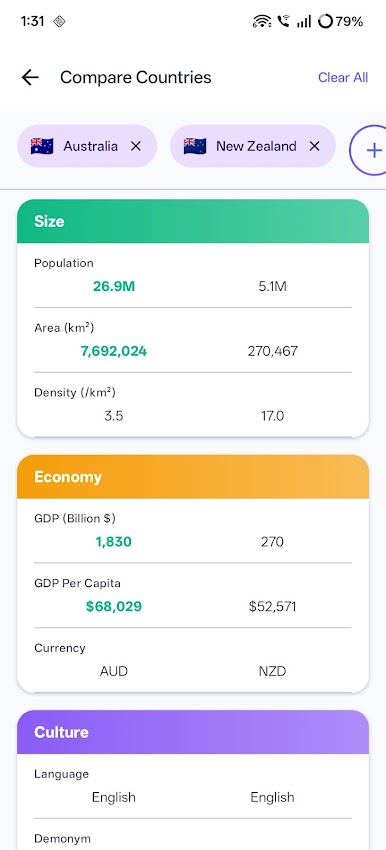Viewport: 386px width, 850px height.
Task: Tap the Culture section header
Action: pyautogui.click(x=193, y=732)
